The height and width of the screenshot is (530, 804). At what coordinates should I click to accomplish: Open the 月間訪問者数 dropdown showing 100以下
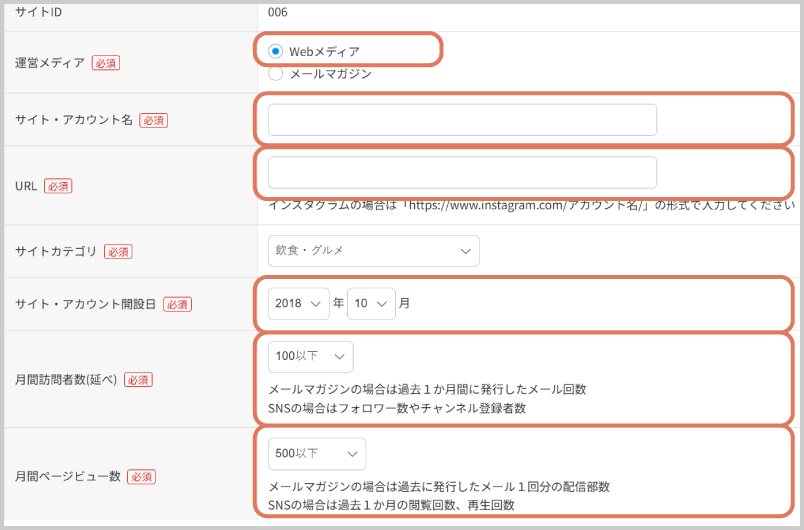point(310,356)
